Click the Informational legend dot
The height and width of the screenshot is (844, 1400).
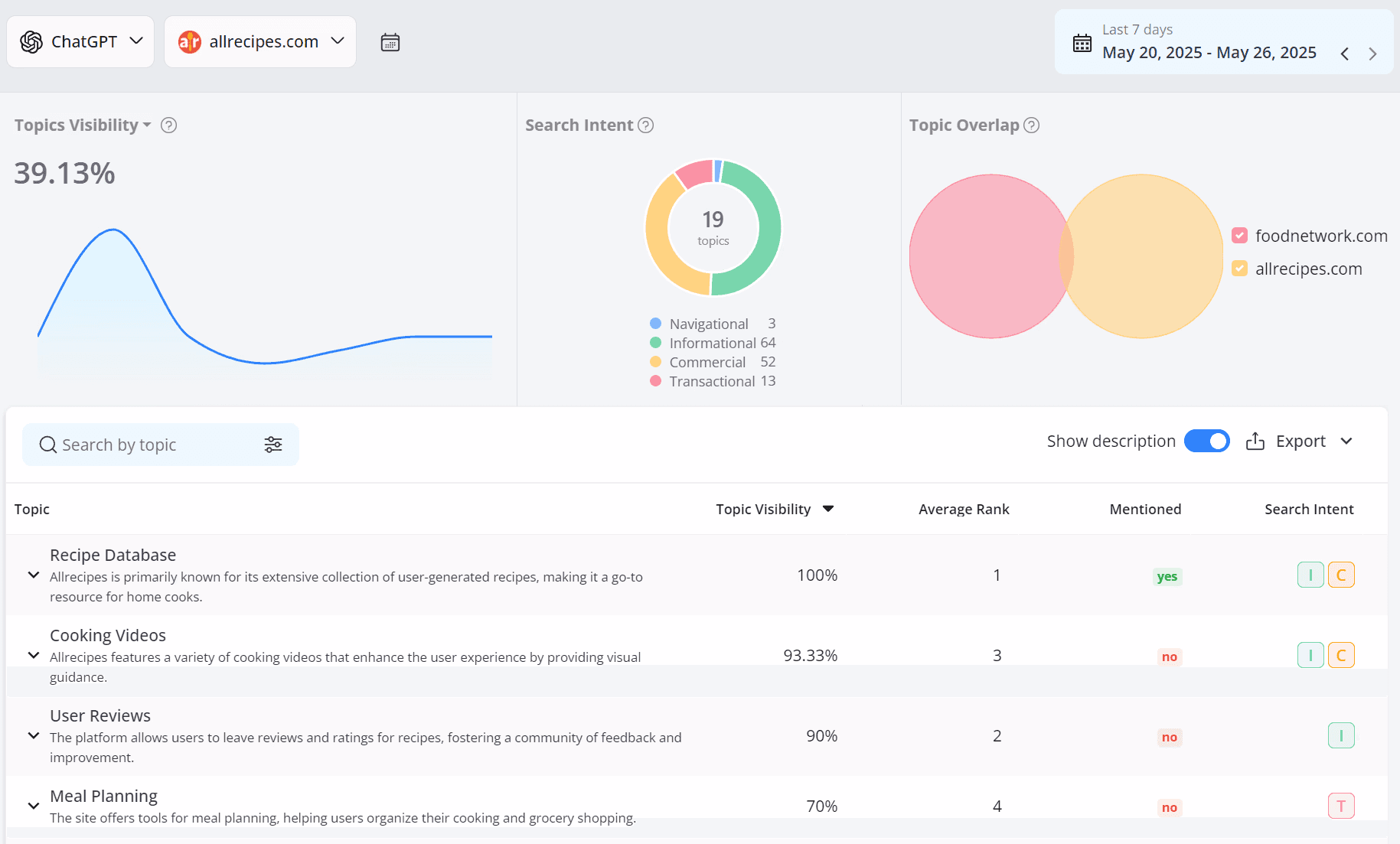tap(655, 343)
